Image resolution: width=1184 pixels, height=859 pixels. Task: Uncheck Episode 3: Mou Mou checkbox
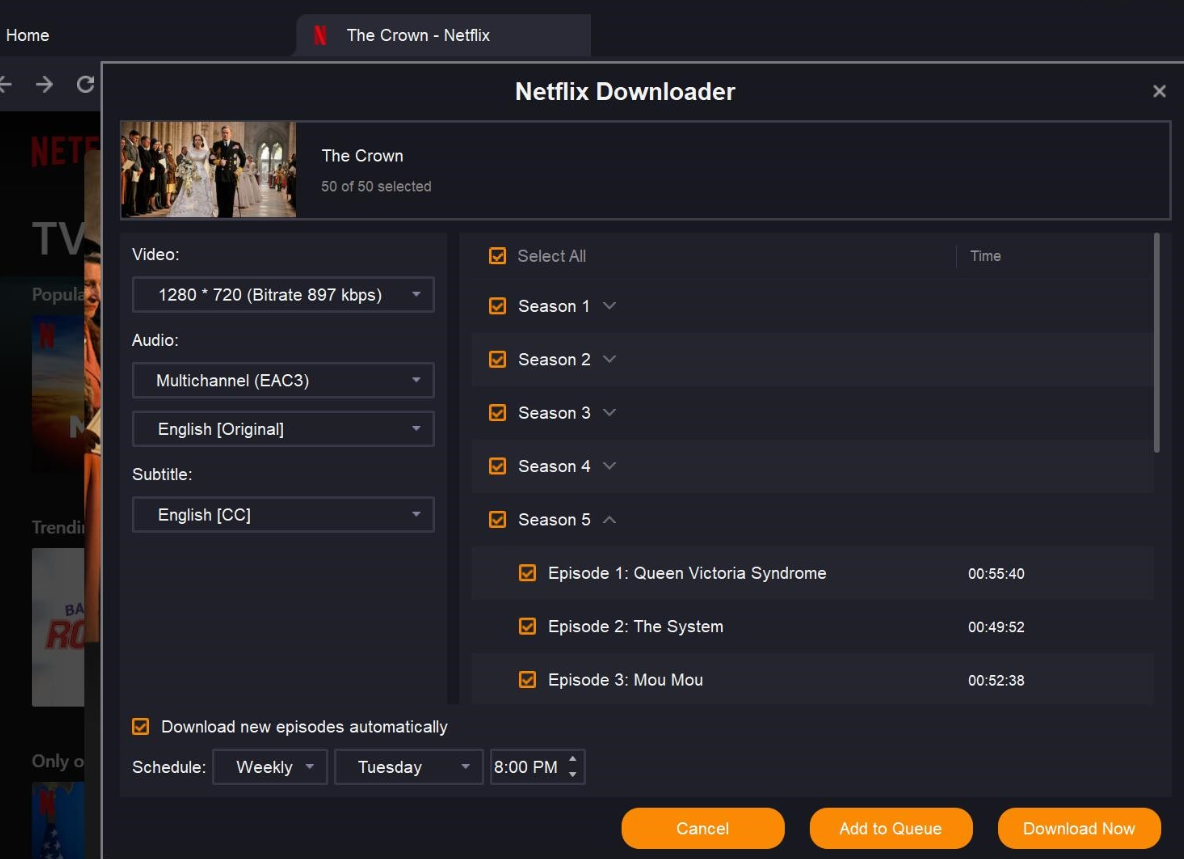(528, 680)
